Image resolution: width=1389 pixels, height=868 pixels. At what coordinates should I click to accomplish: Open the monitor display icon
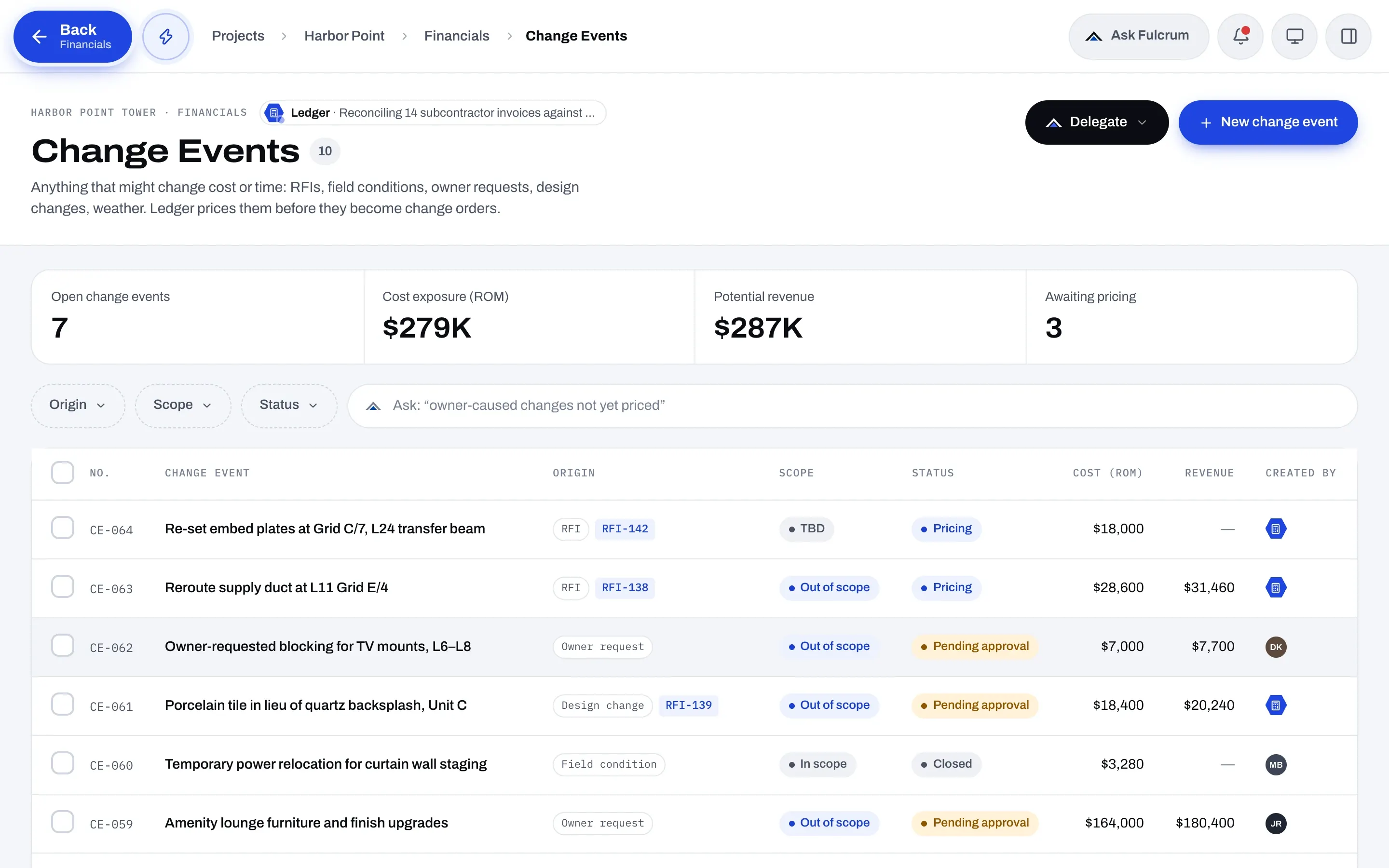[x=1294, y=37]
